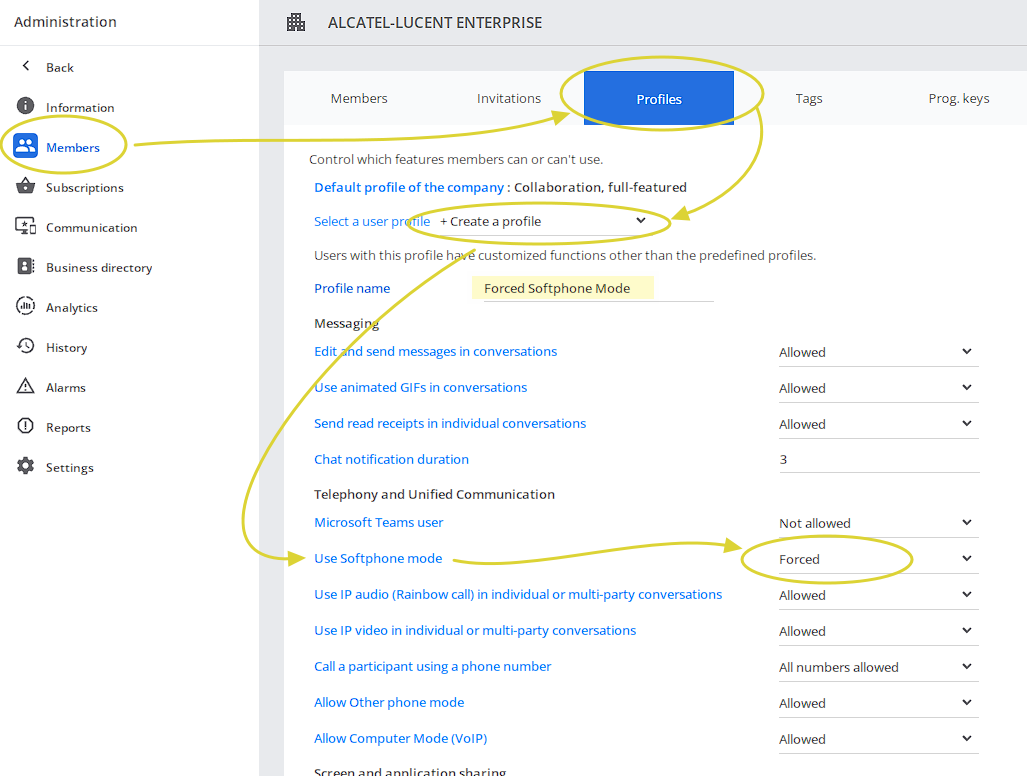Click the Profile name label
This screenshot has height=776, width=1027.
tap(352, 288)
